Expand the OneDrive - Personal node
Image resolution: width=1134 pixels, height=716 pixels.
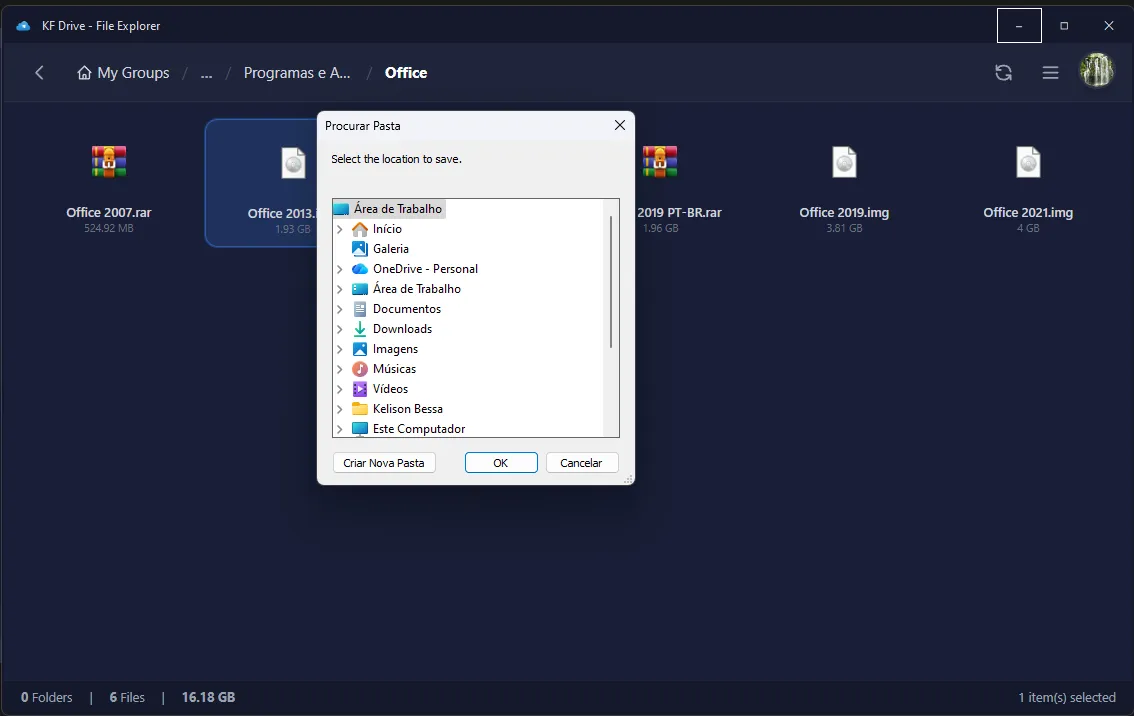(340, 269)
